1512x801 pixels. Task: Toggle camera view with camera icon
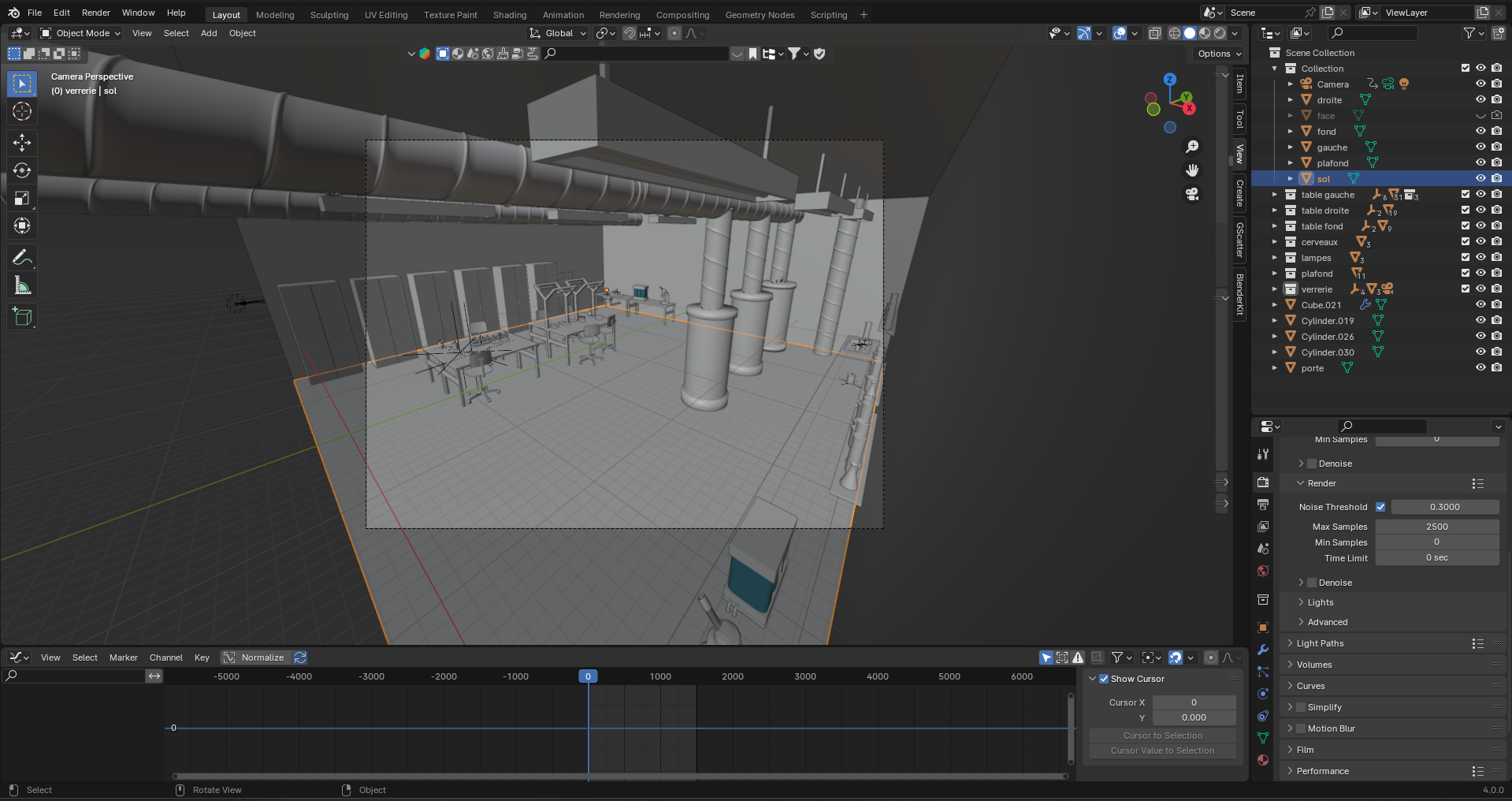[x=1192, y=194]
